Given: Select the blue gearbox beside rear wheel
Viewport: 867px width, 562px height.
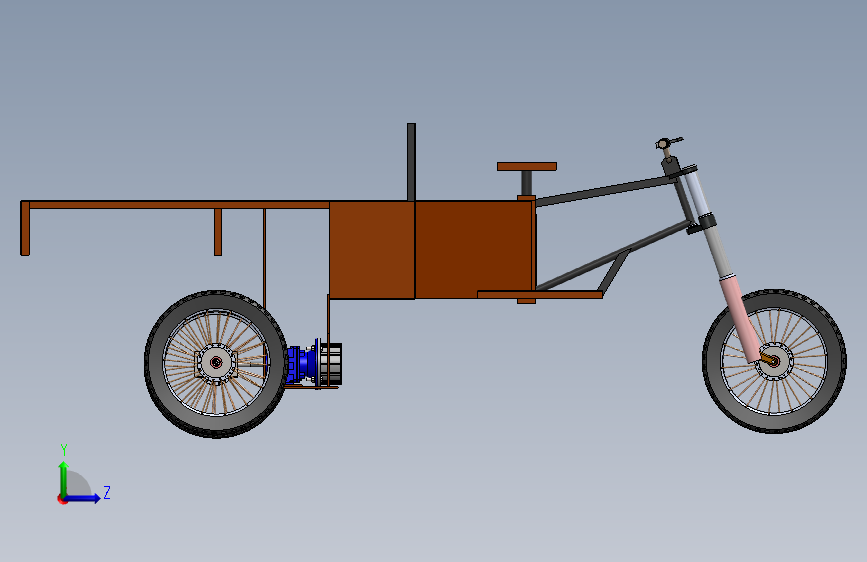Looking at the screenshot, I should [x=302, y=363].
